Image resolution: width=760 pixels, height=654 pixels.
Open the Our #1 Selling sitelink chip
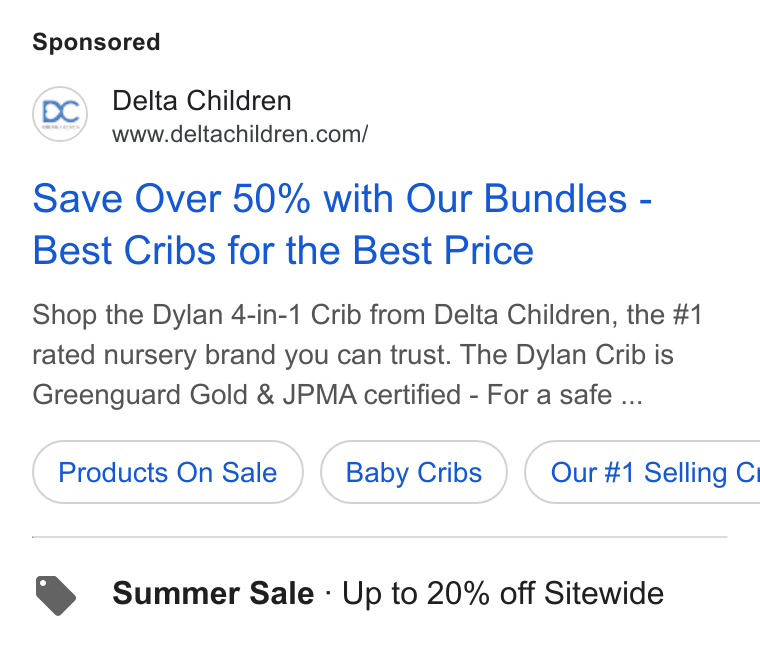point(643,472)
